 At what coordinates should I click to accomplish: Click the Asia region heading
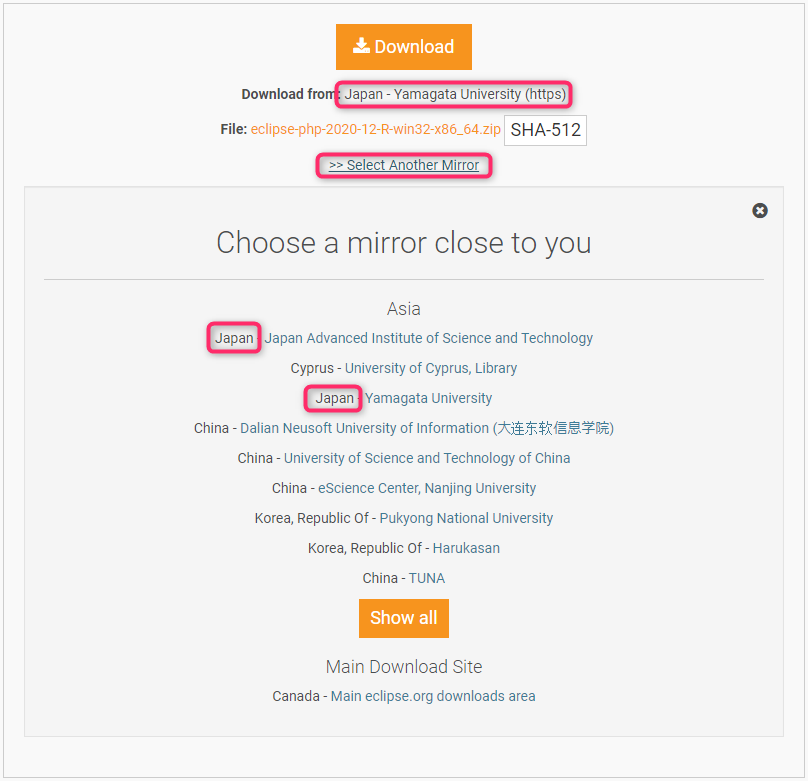(403, 309)
